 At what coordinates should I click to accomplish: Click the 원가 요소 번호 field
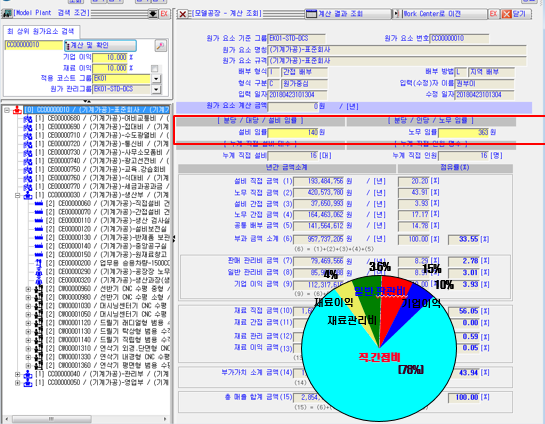point(459,39)
